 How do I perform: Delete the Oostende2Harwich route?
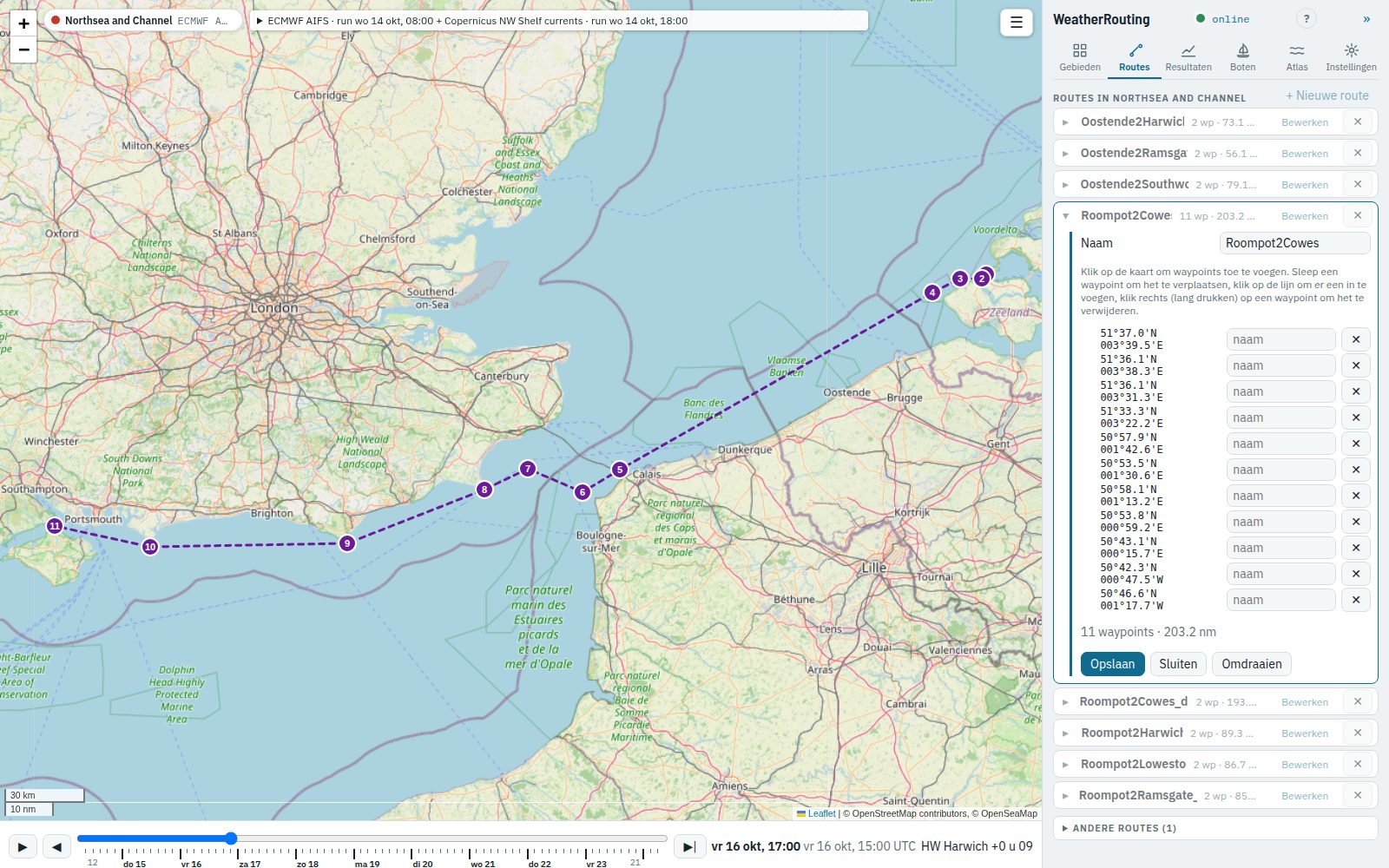click(x=1358, y=122)
